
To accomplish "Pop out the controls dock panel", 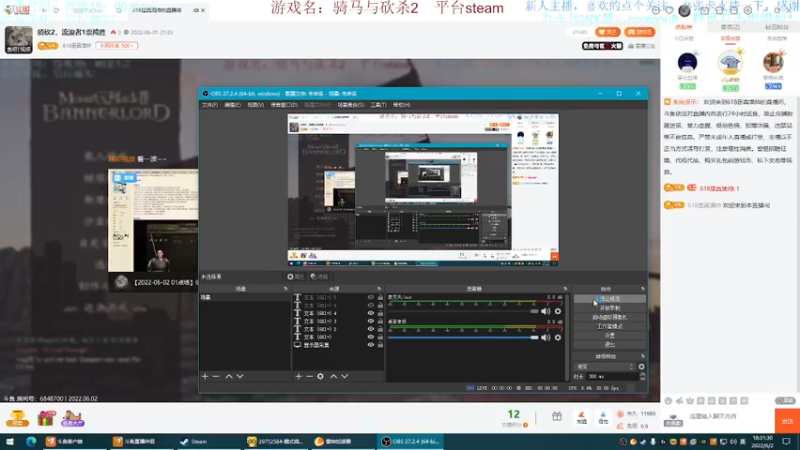I will tap(642, 289).
